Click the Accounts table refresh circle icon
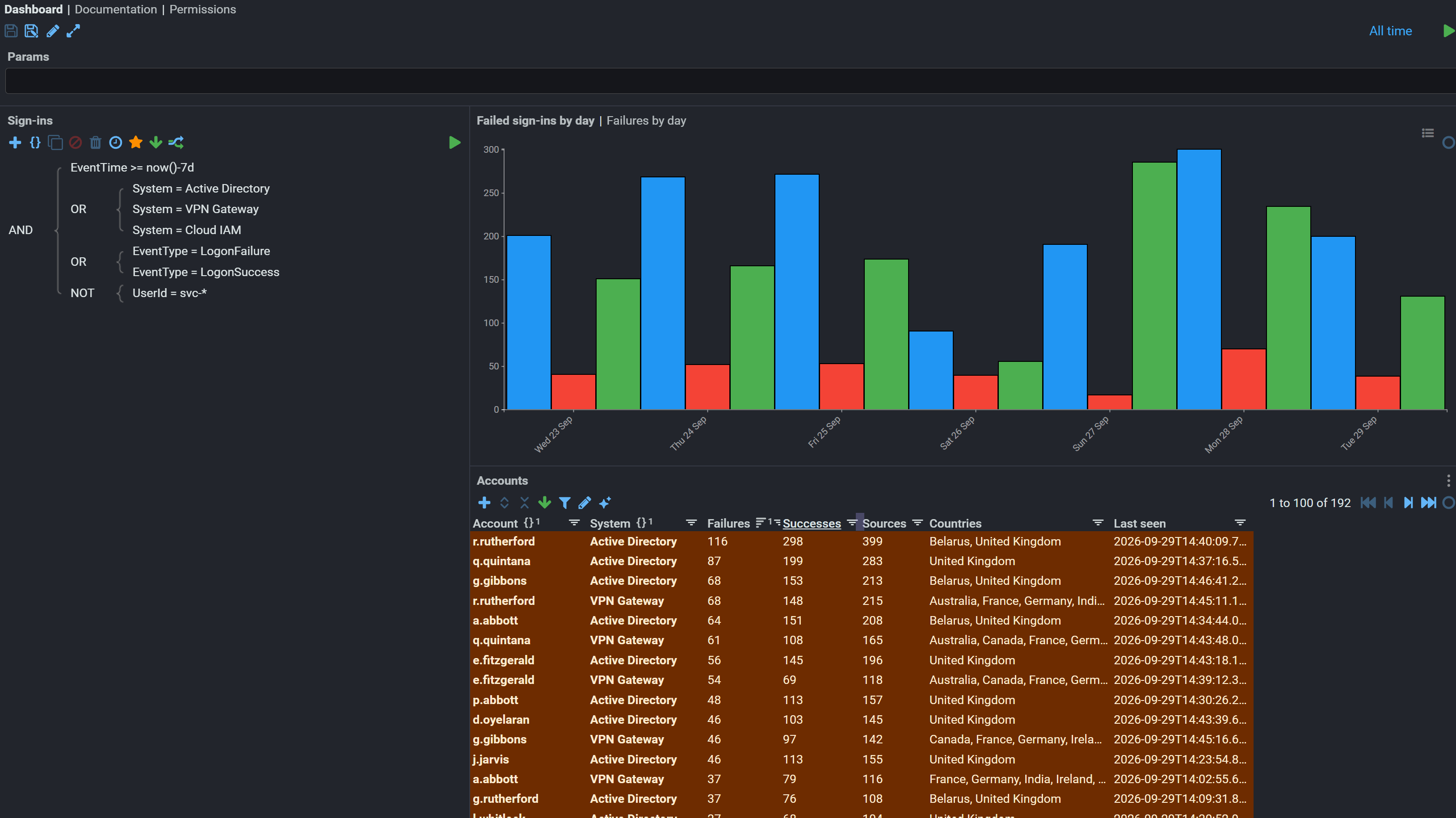The width and height of the screenshot is (1456, 818). click(x=1448, y=503)
